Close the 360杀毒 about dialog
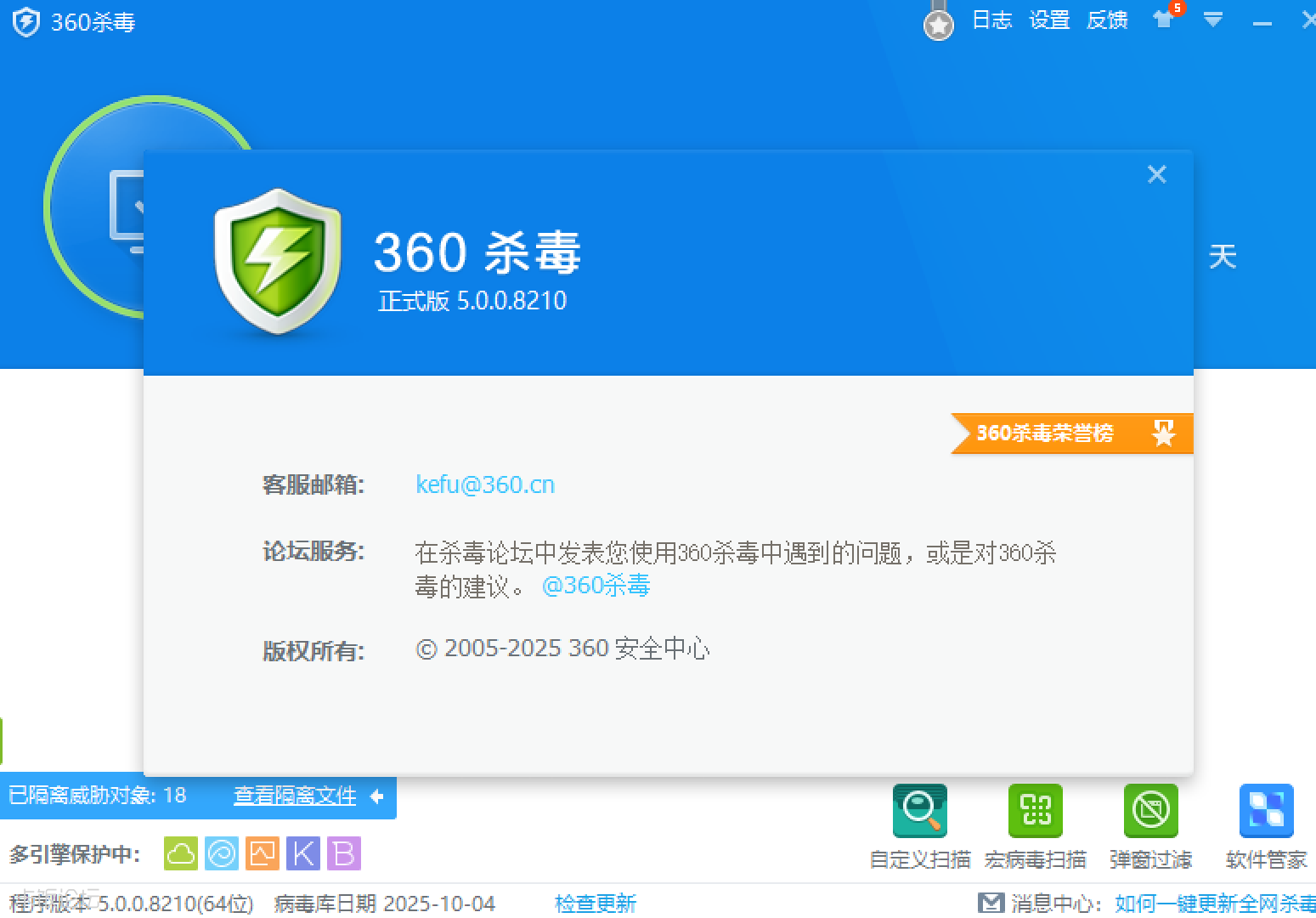Screen dimensions: 1316x918 point(1156,174)
